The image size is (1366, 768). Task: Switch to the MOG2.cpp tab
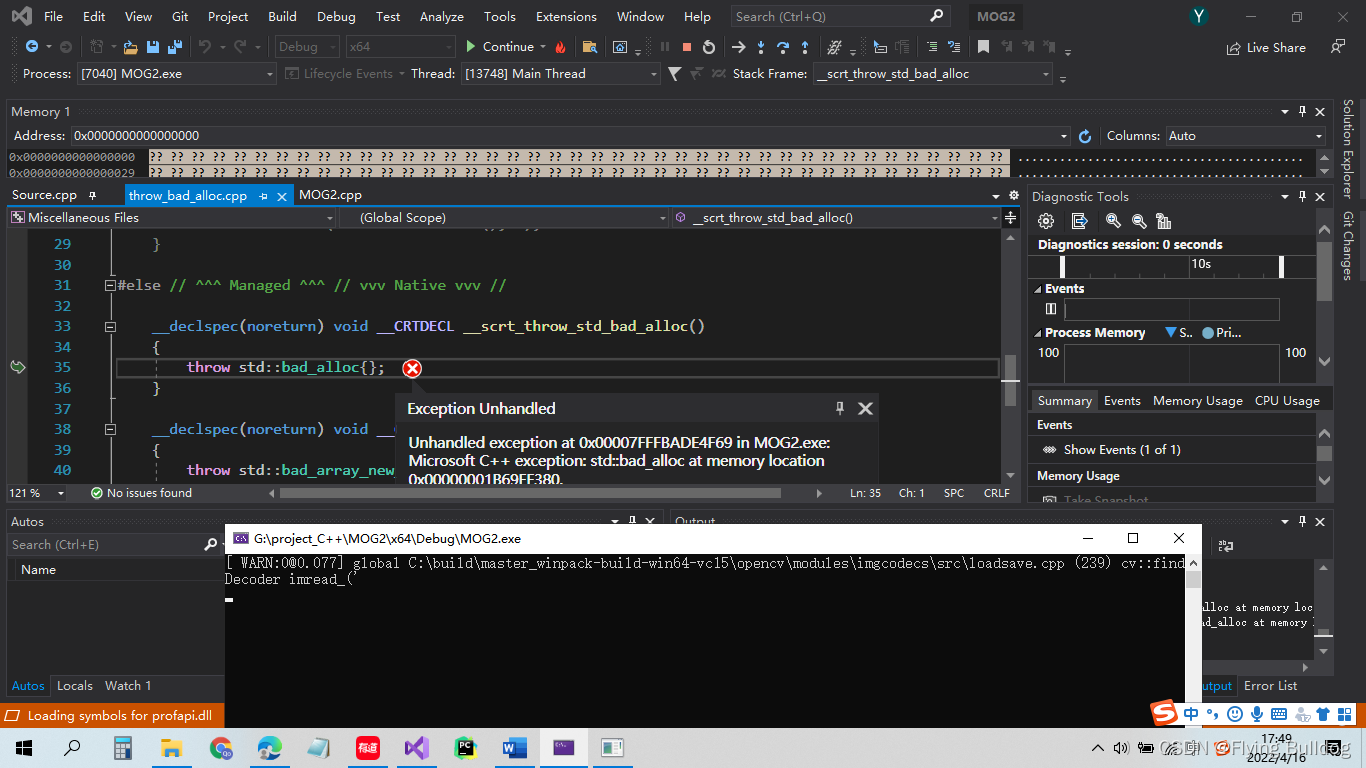[x=330, y=196]
